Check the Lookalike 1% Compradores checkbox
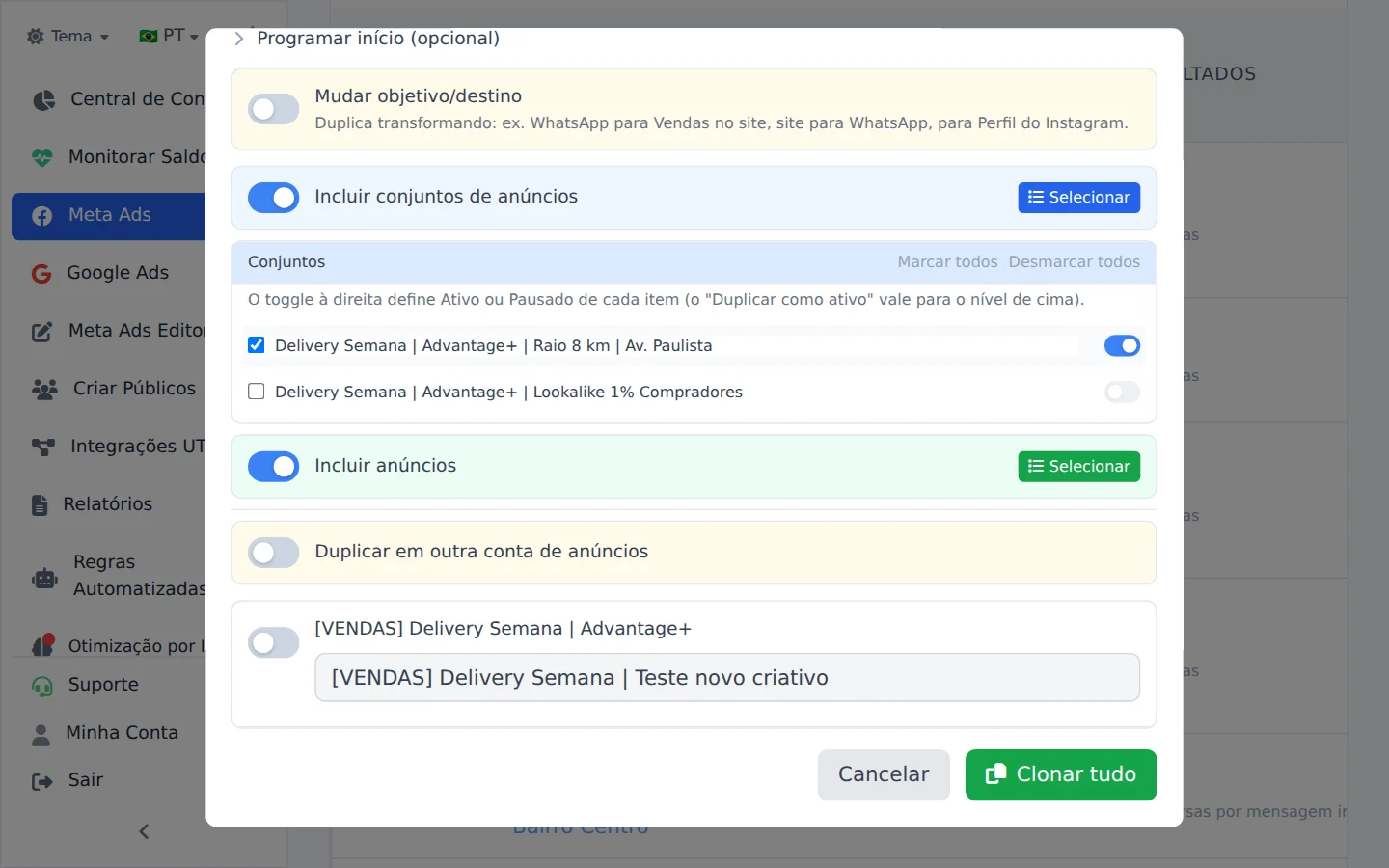Screen dimensions: 1389x868 pos(256,392)
